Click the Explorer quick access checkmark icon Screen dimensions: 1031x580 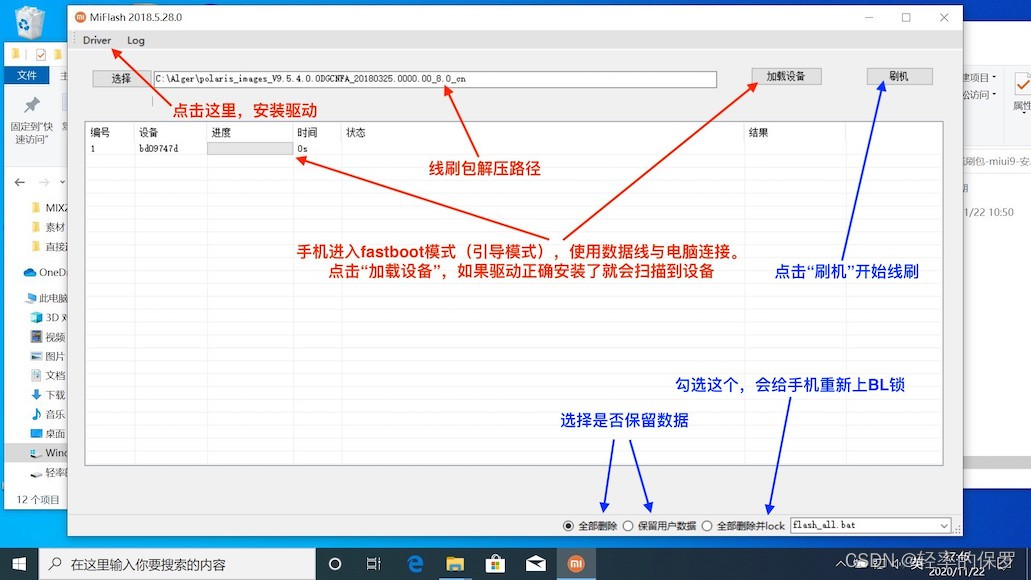click(x=41, y=55)
